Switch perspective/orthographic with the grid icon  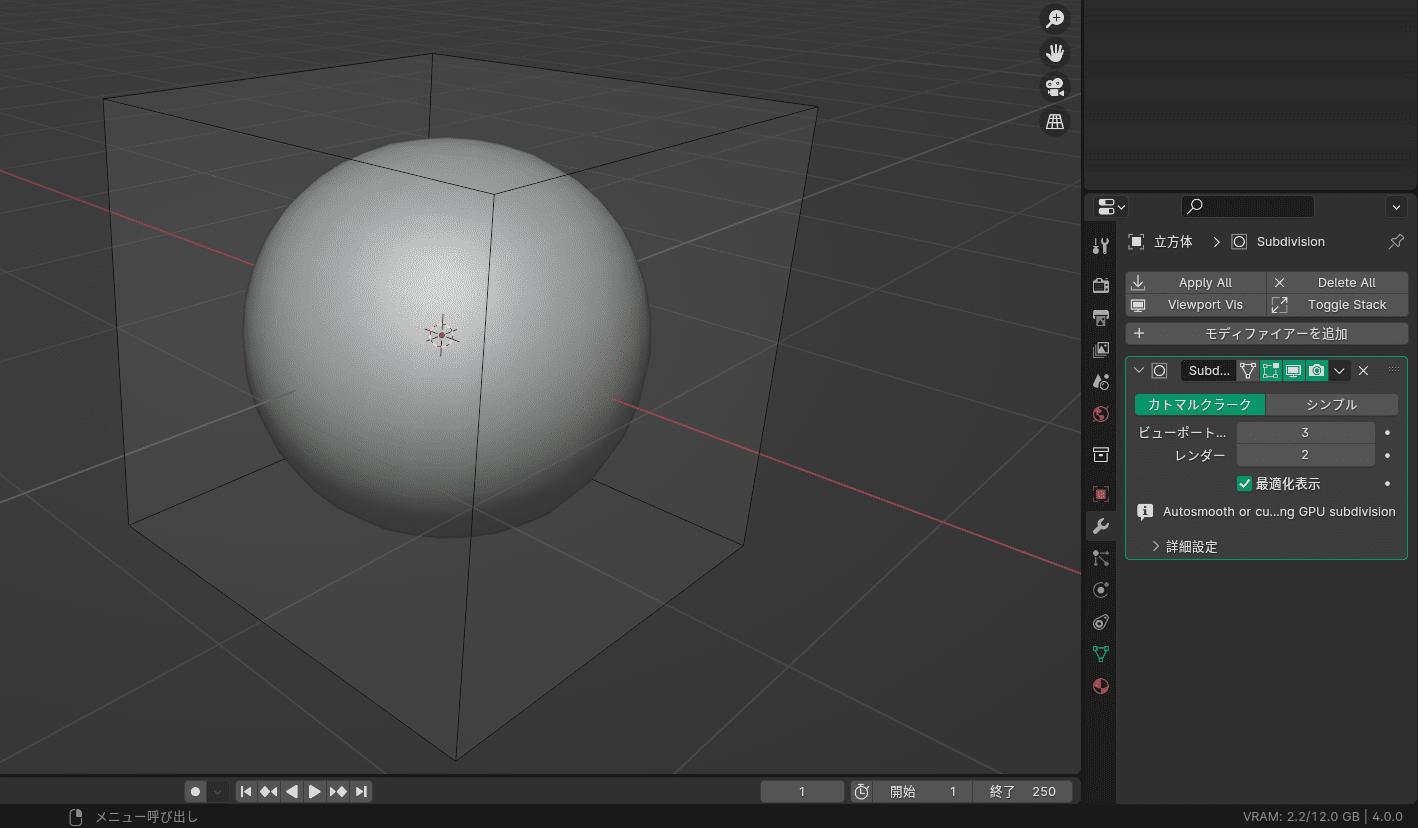point(1054,121)
